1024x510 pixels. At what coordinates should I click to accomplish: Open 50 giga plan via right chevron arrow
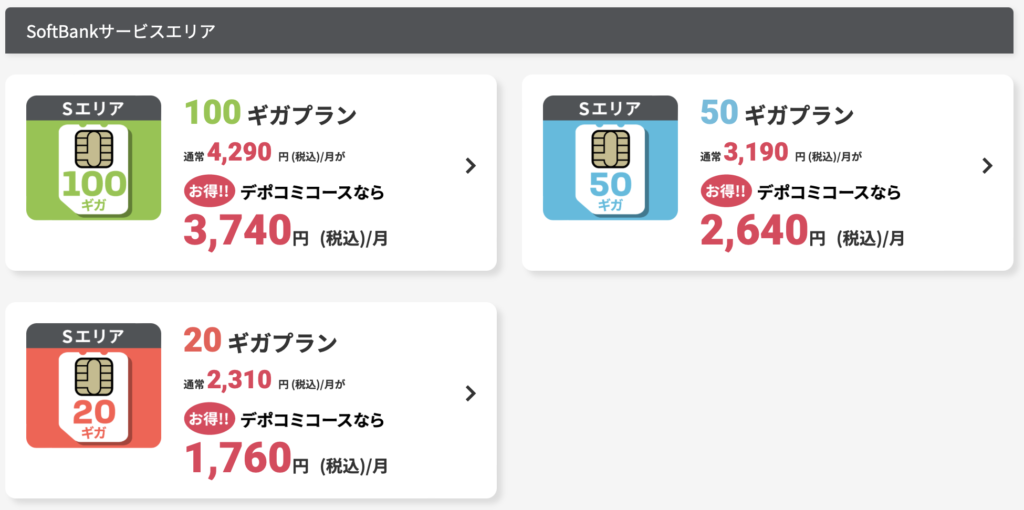click(x=987, y=166)
